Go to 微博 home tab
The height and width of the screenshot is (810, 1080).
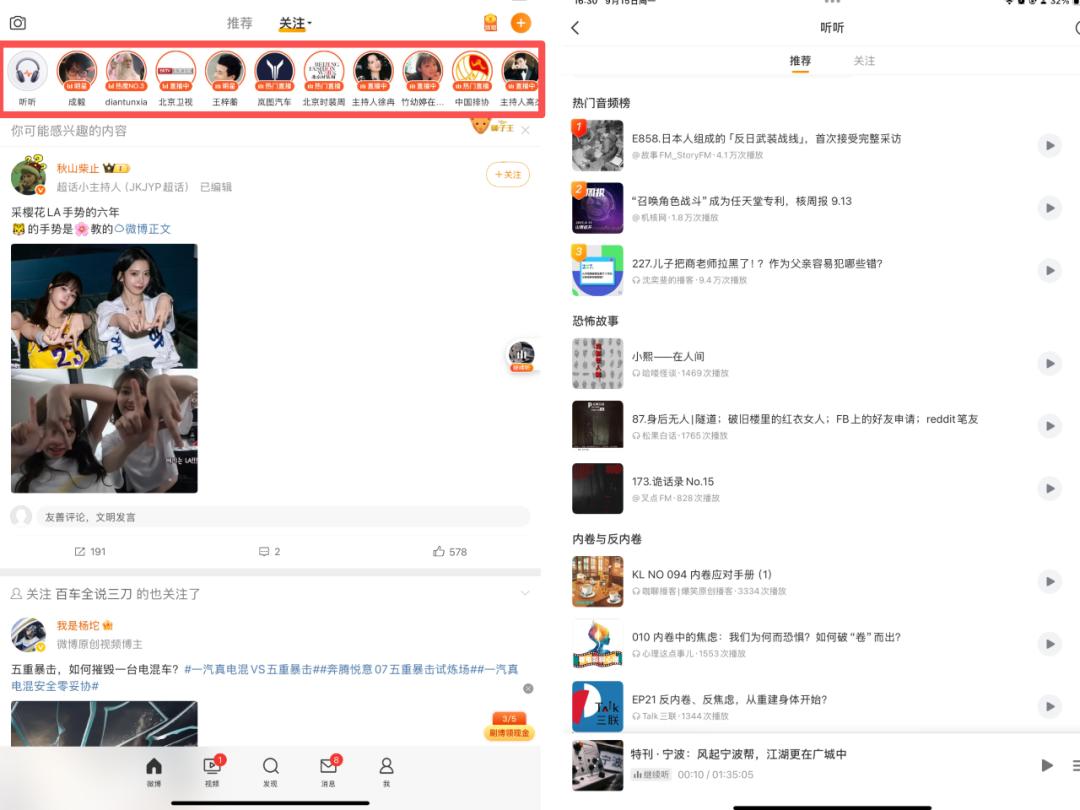[154, 771]
